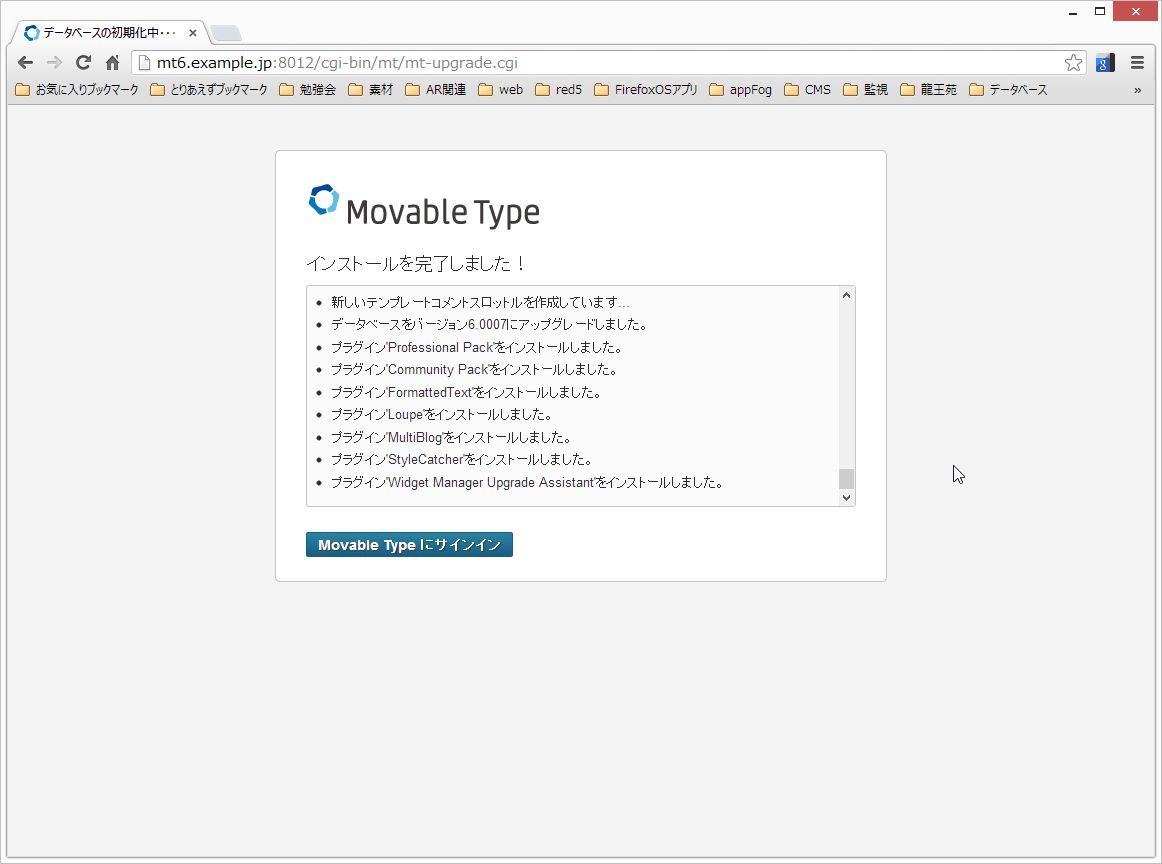Screen dimensions: 1162x864
Task: Open the appFog bookmark folder
Action: click(740, 90)
